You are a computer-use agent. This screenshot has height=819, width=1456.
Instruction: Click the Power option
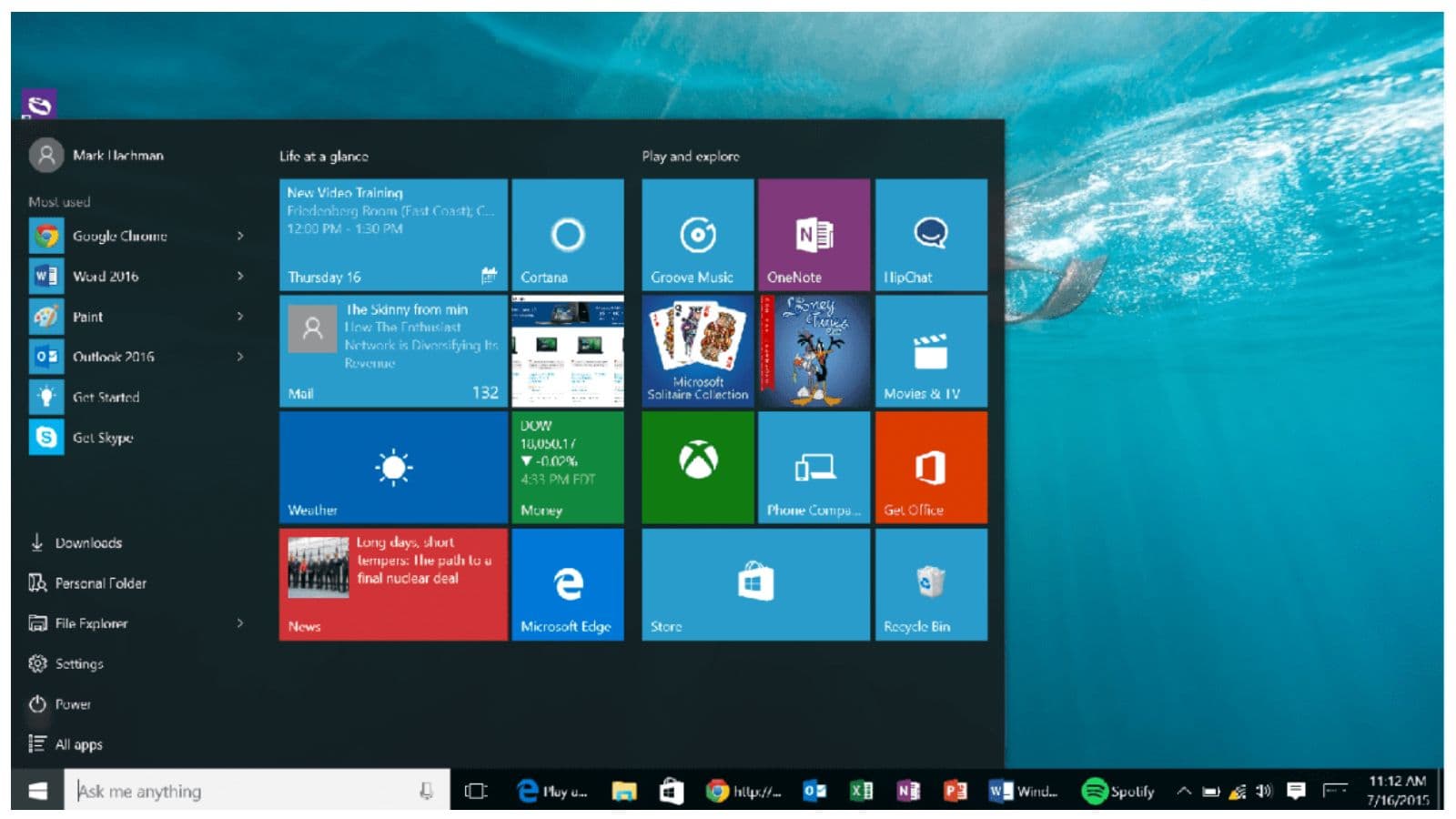72,703
